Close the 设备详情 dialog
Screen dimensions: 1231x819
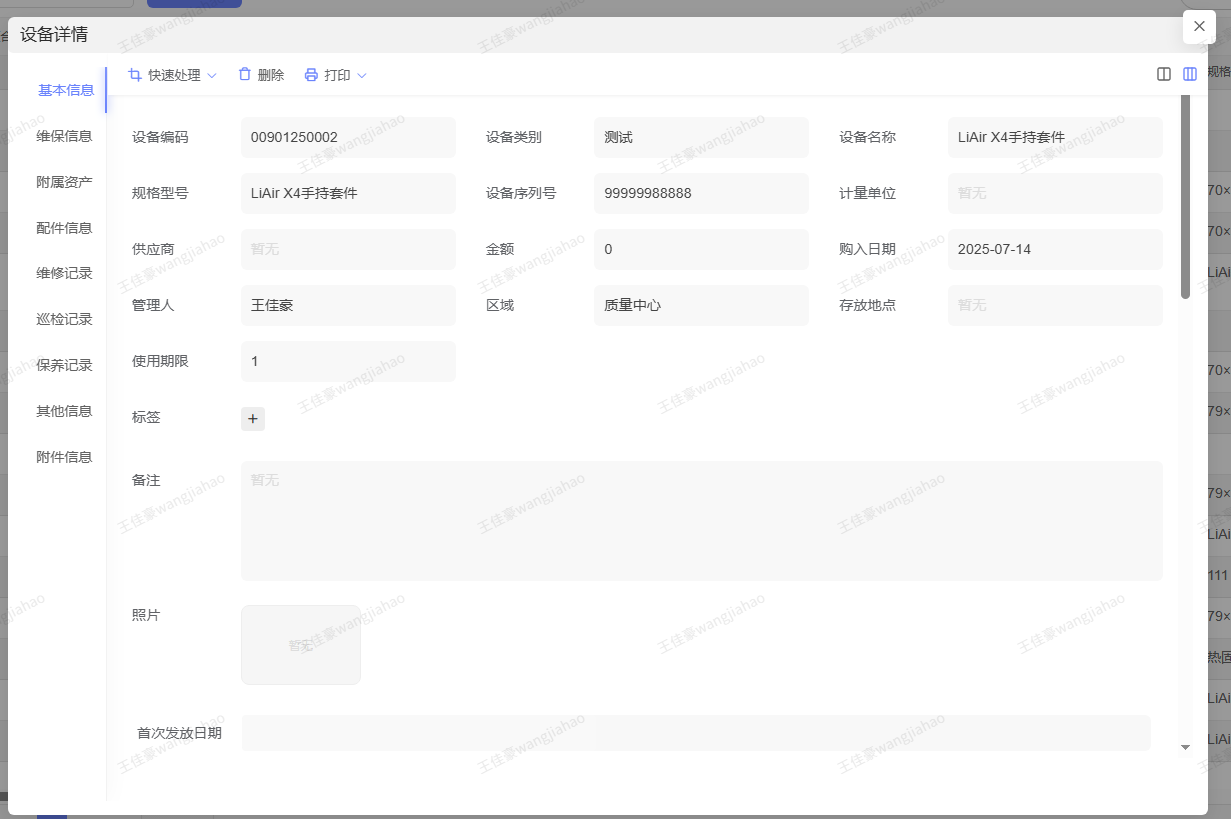(x=1199, y=26)
